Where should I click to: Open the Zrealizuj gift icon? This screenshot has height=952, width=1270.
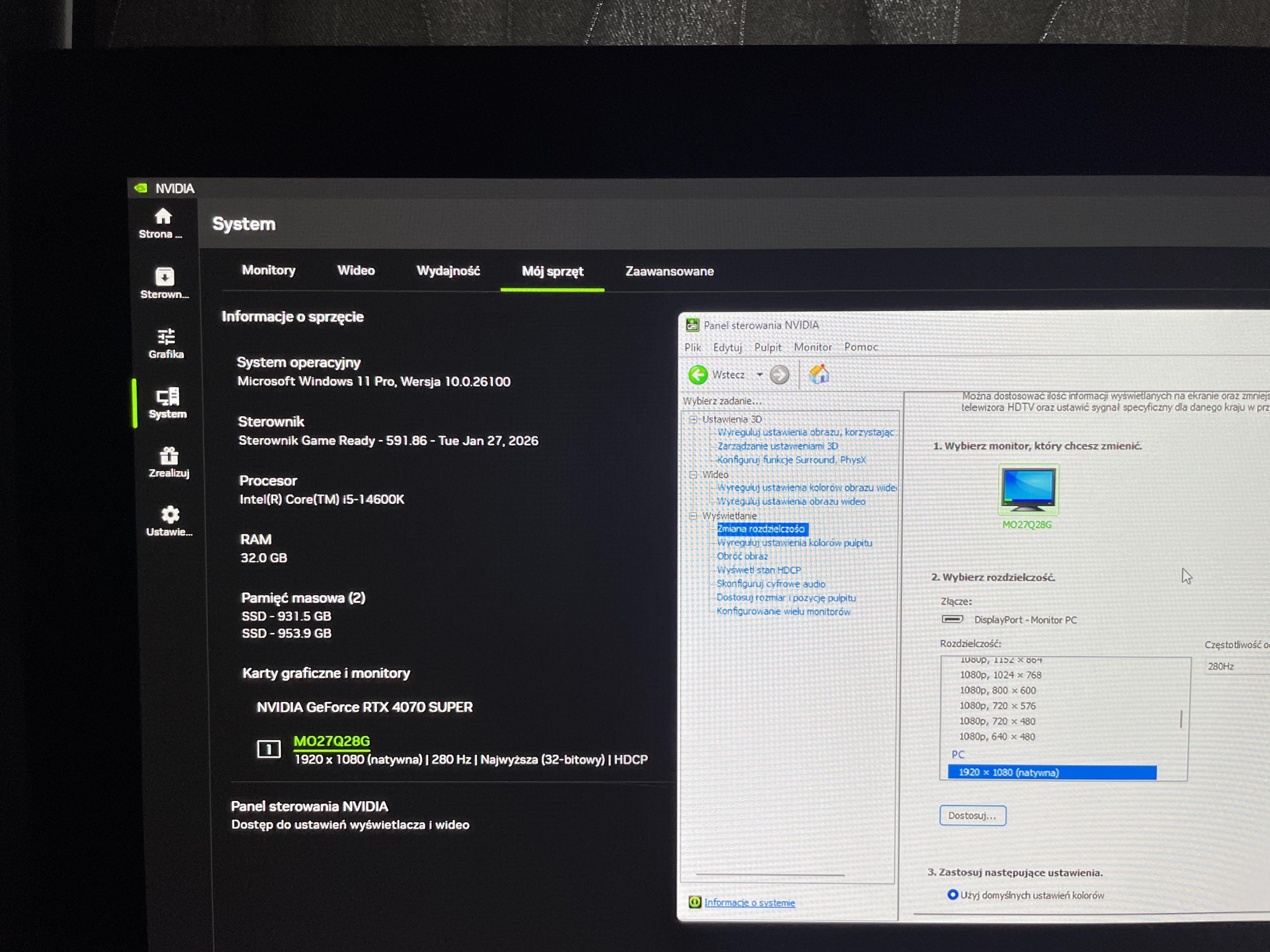click(x=169, y=456)
